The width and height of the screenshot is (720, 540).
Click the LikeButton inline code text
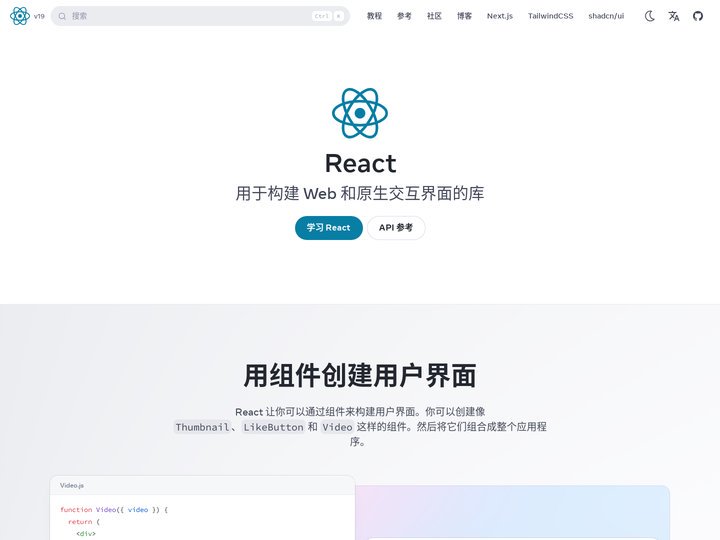273,427
